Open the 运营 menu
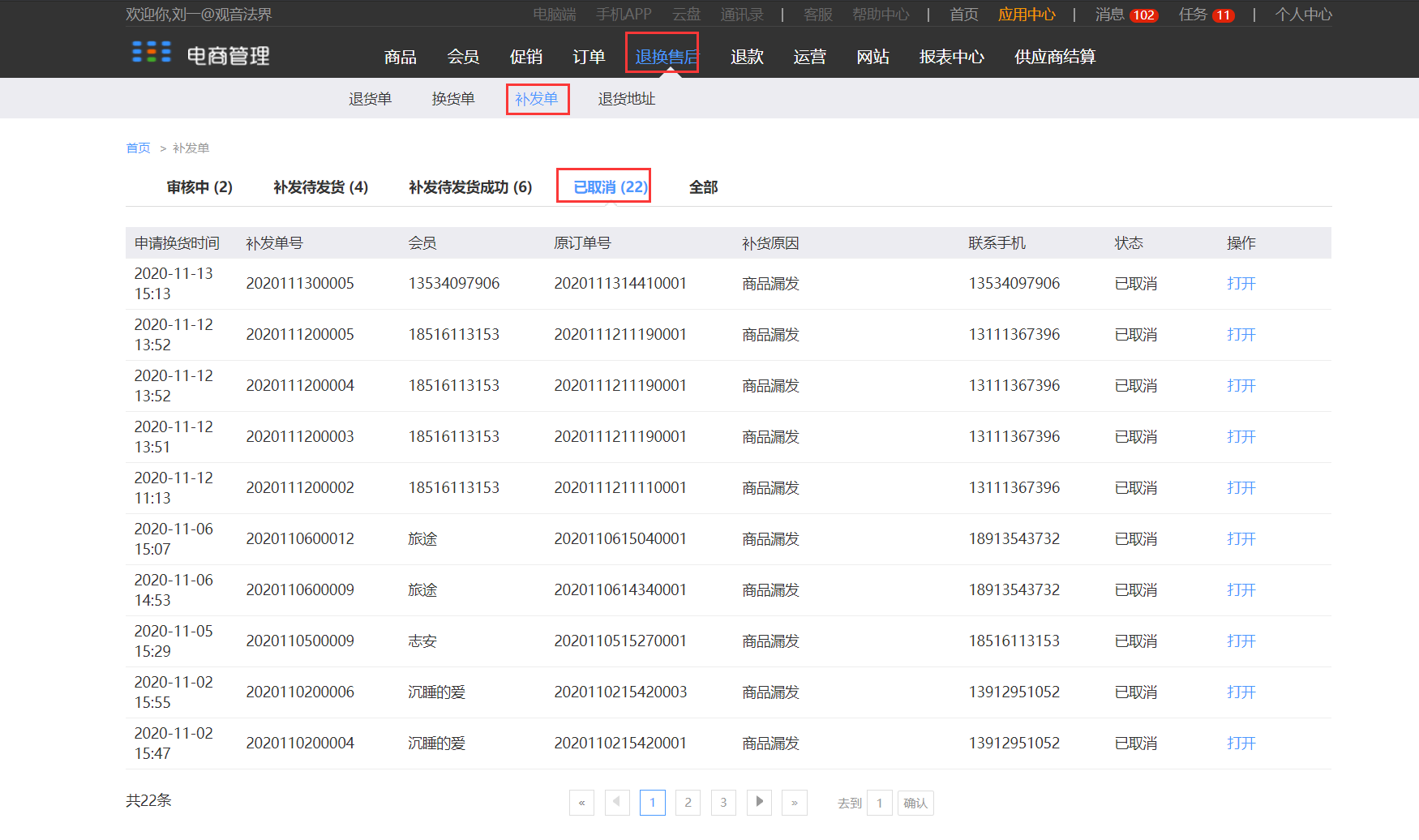 point(809,57)
